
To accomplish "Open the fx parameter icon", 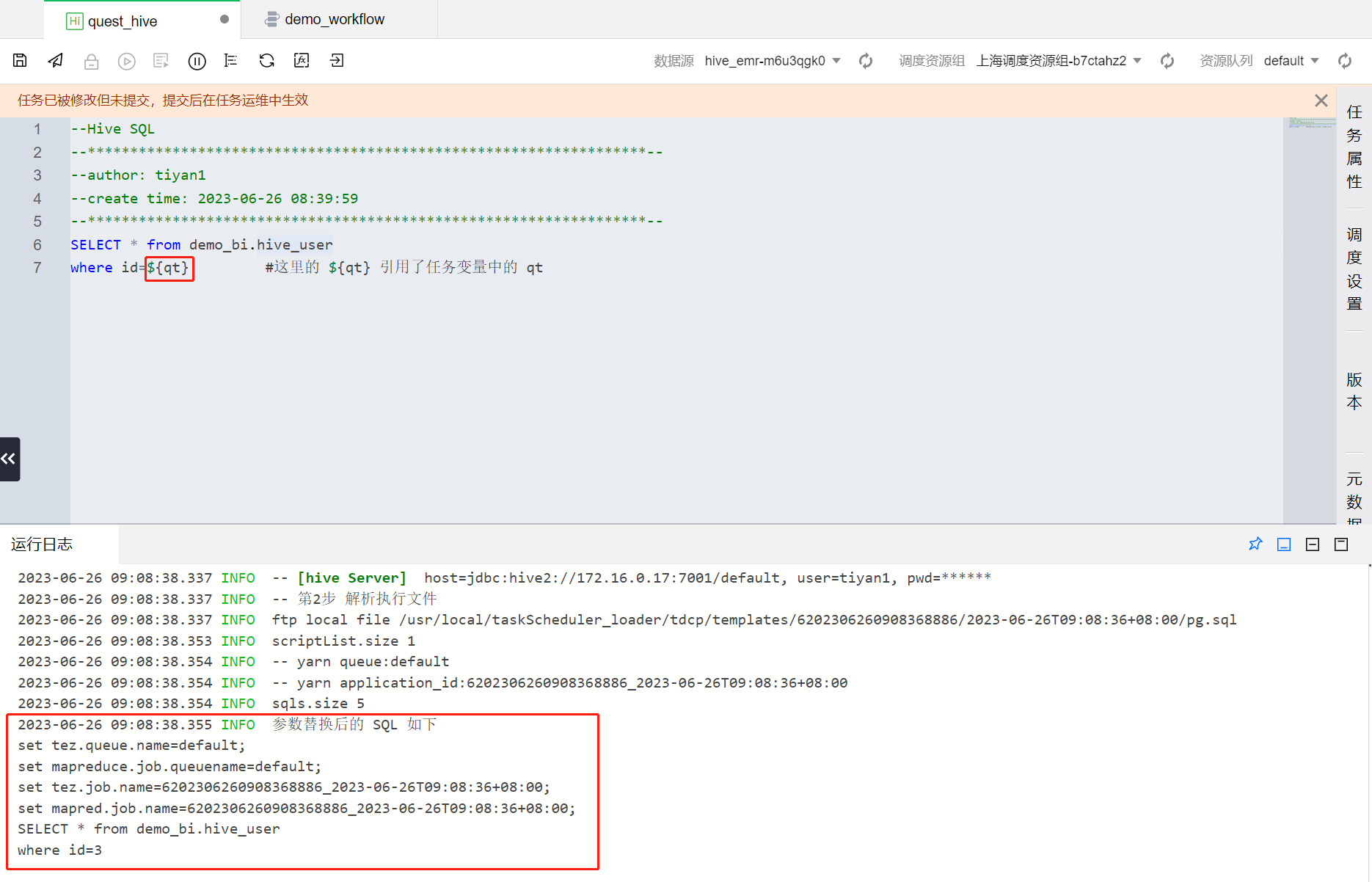I will (302, 61).
